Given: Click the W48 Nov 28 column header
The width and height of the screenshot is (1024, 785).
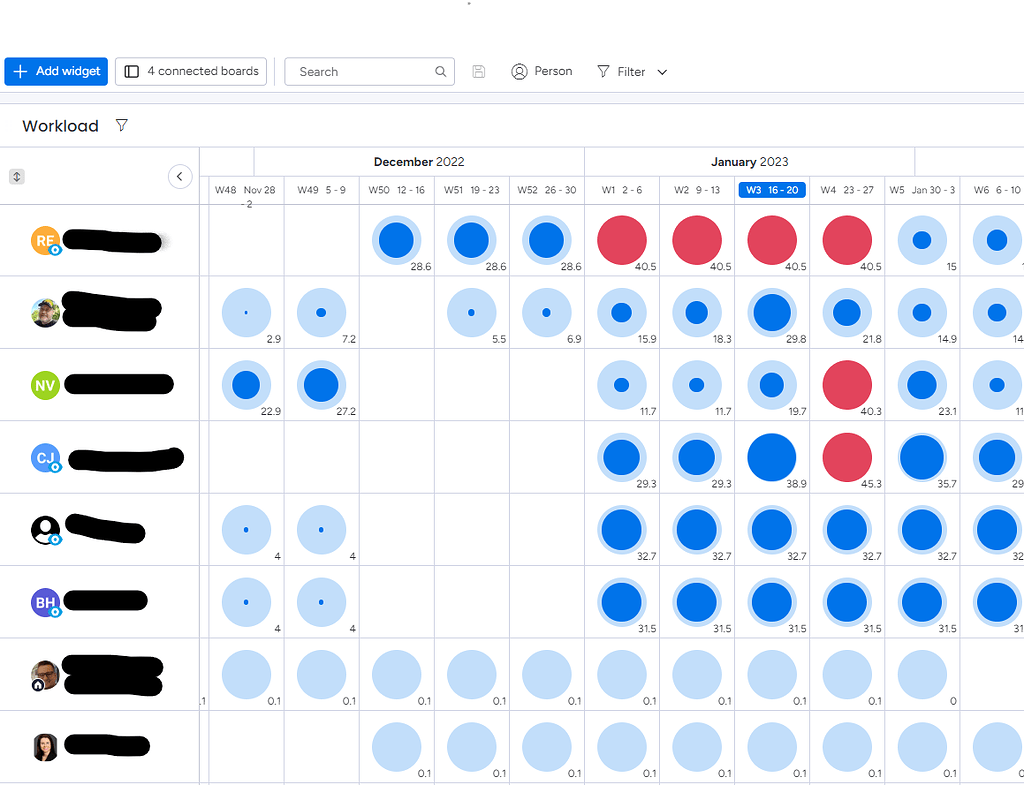Looking at the screenshot, I should tap(245, 189).
